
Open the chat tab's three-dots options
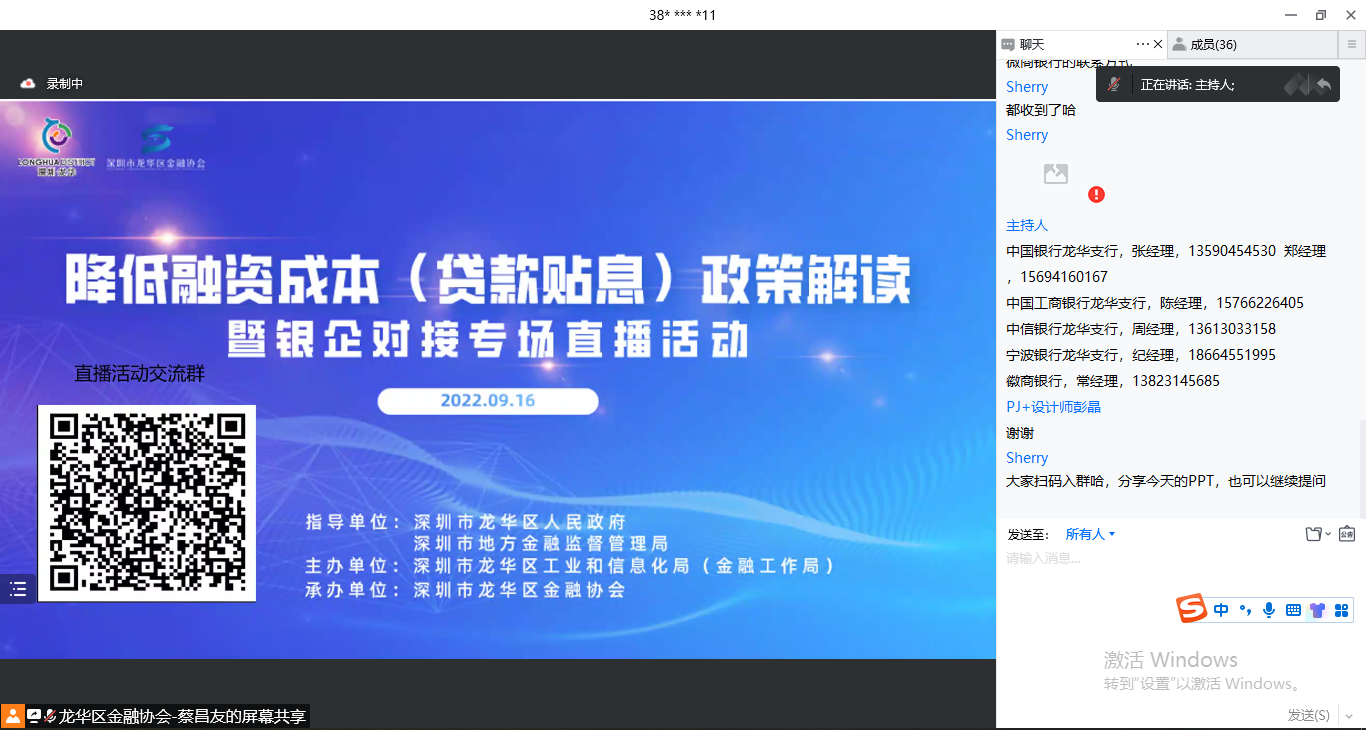coord(1143,44)
